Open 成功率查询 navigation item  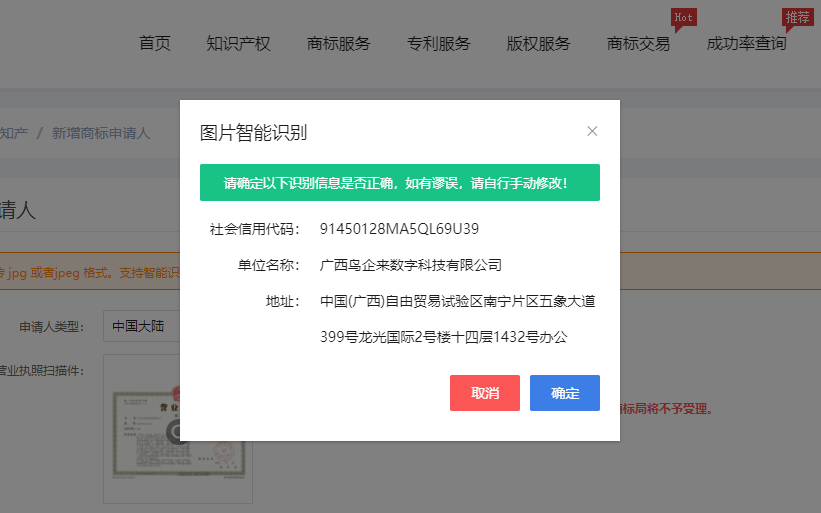[x=747, y=43]
